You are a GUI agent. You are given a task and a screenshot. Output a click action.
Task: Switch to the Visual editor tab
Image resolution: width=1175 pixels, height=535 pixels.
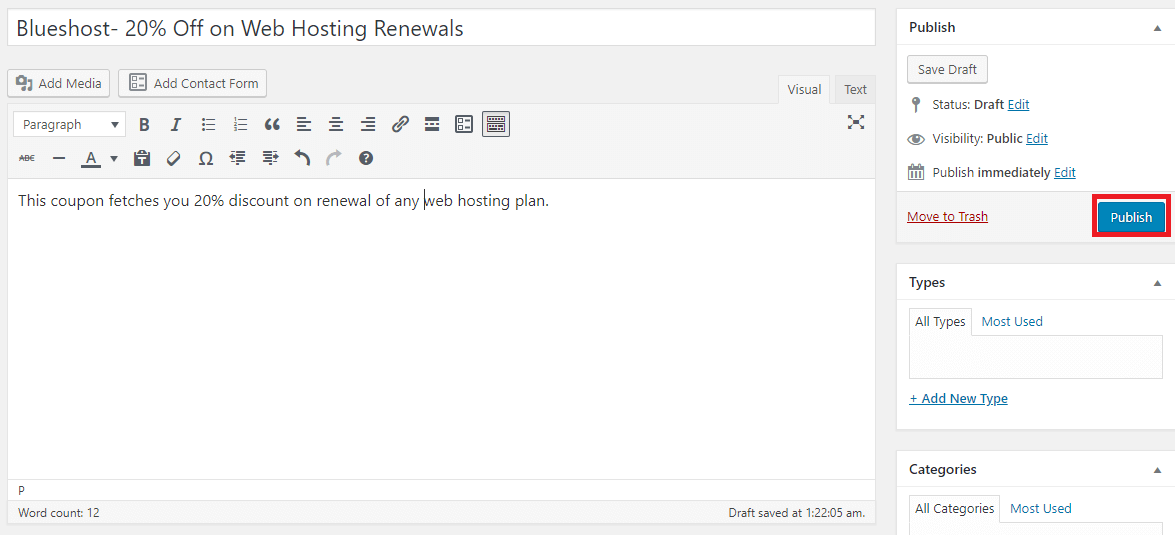tap(804, 89)
